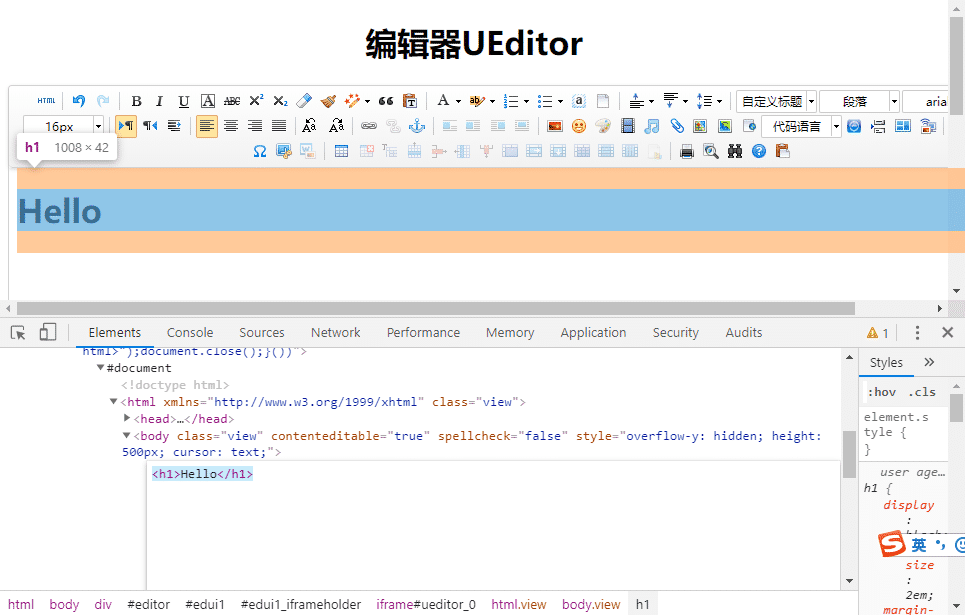Switch to the Console tab
Viewport: 965px width, 615px height.
[190, 332]
